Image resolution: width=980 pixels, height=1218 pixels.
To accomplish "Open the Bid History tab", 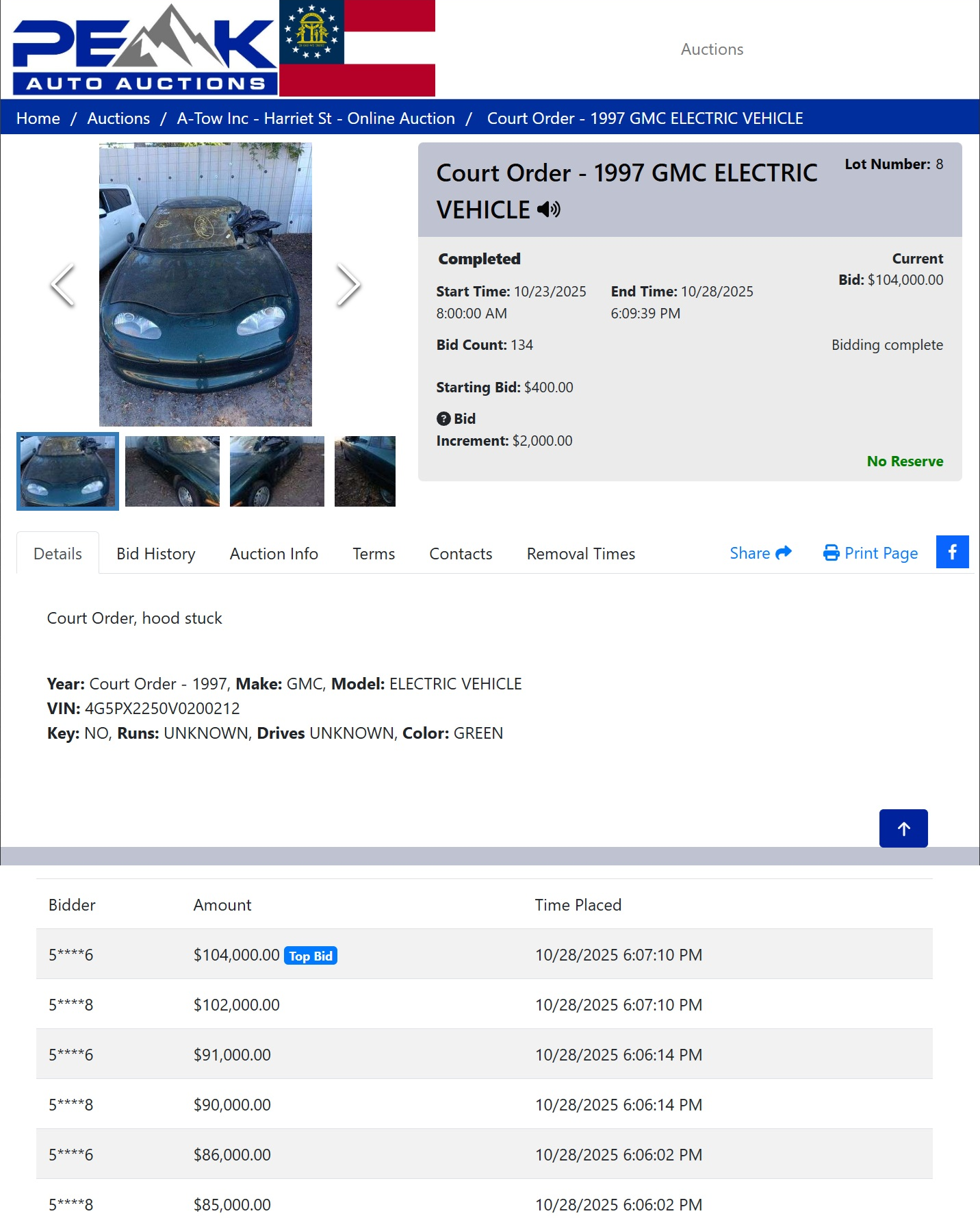I will 156,554.
